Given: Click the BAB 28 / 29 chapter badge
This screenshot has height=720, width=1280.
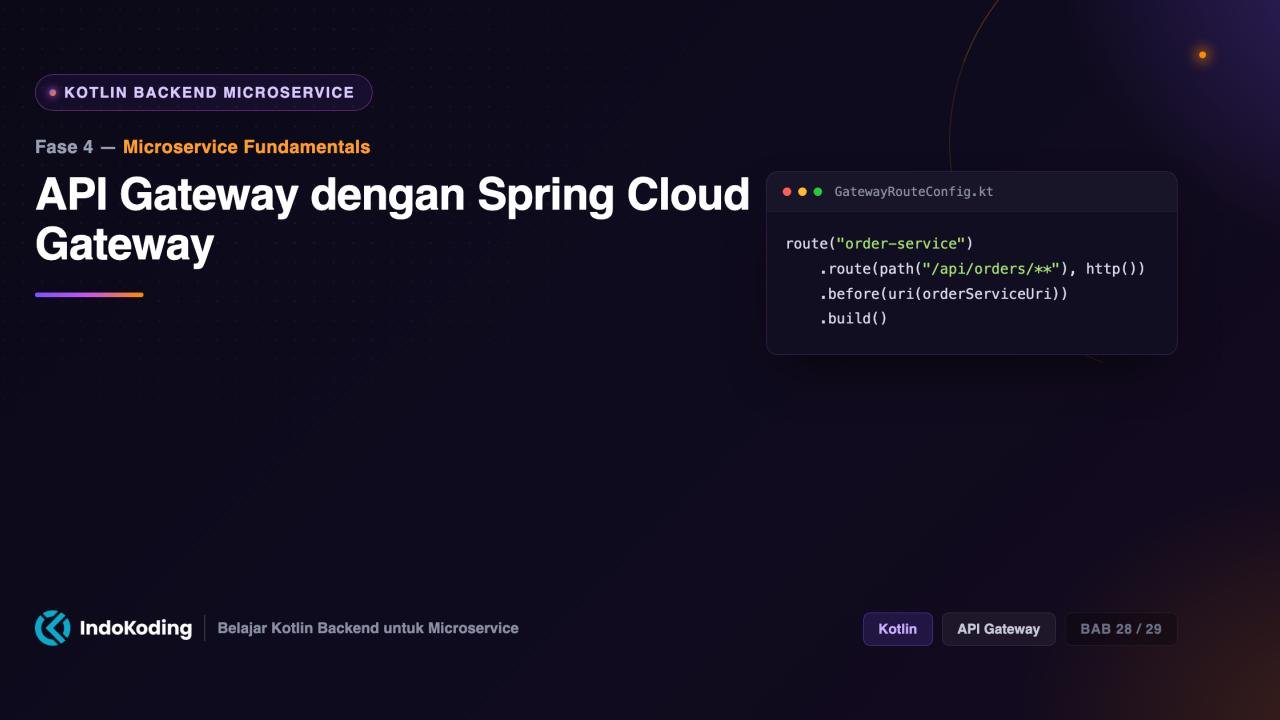Looking at the screenshot, I should (1121, 629).
